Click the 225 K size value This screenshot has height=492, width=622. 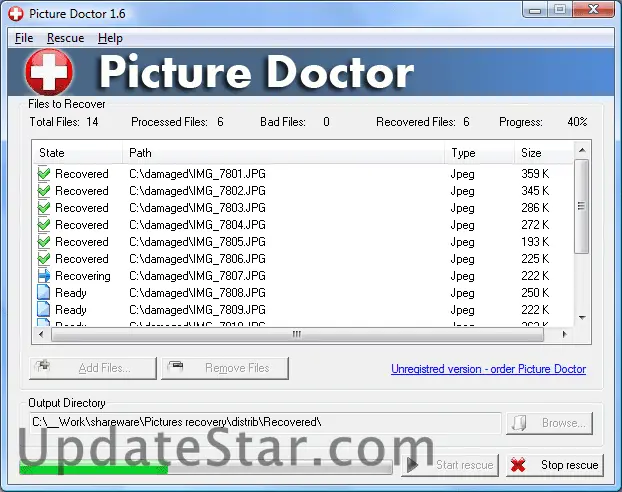535,259
